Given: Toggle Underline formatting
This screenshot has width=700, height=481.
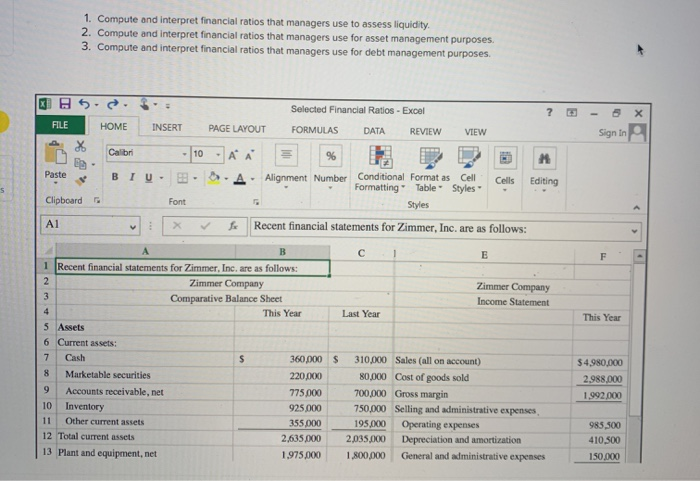Looking at the screenshot, I should [x=149, y=178].
